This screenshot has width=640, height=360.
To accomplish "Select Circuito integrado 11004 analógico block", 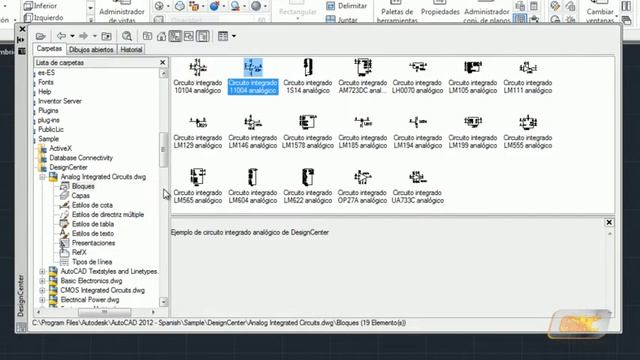I will pyautogui.click(x=253, y=77).
